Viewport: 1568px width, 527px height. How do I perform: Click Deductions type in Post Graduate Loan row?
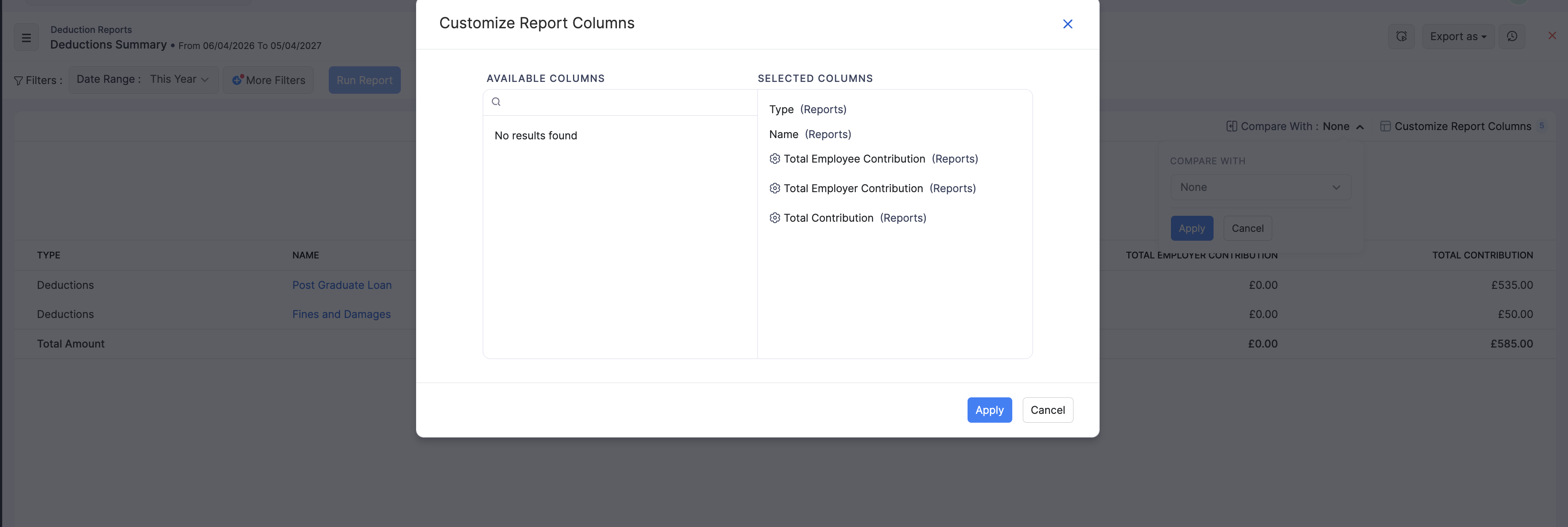(x=65, y=285)
